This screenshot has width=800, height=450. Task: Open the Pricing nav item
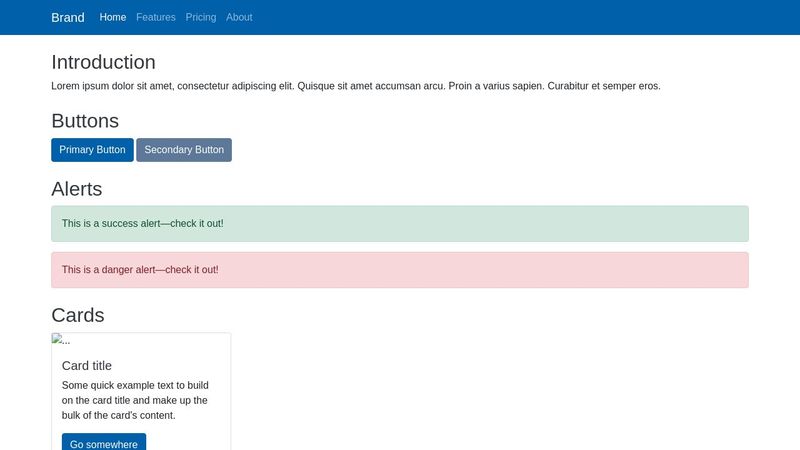(201, 17)
